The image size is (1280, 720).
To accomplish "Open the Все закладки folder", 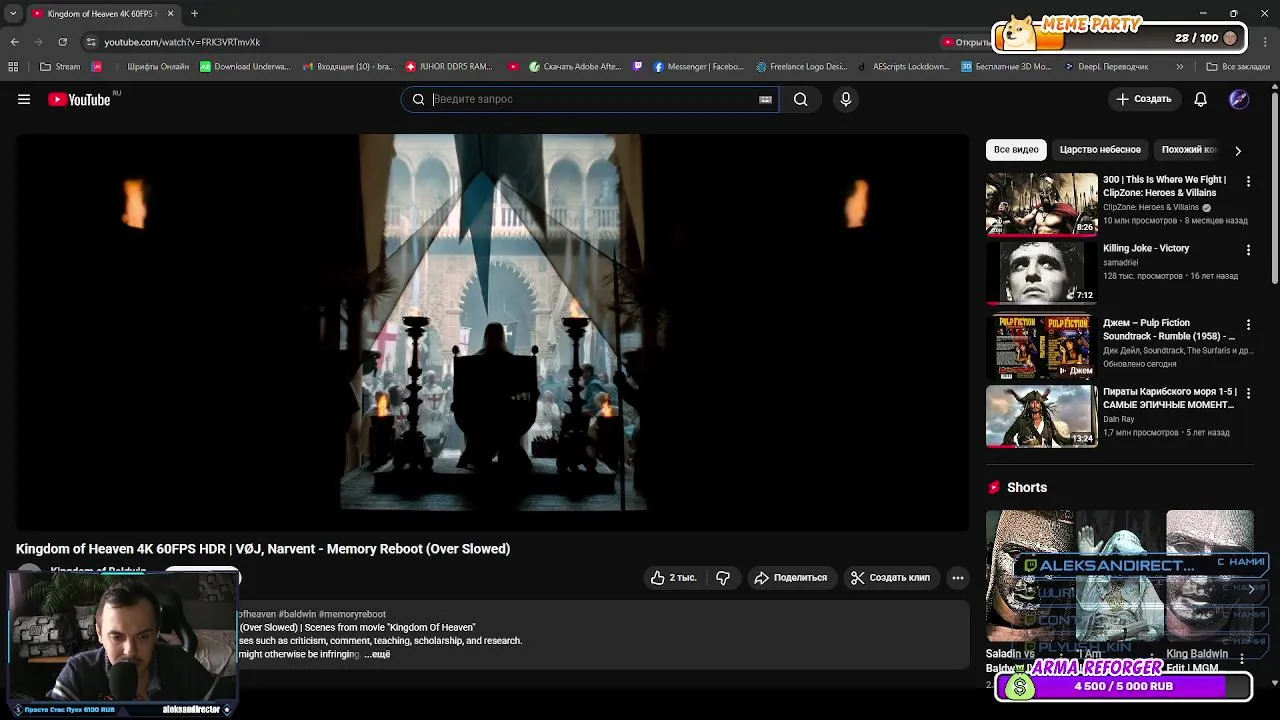I will click(x=1238, y=67).
